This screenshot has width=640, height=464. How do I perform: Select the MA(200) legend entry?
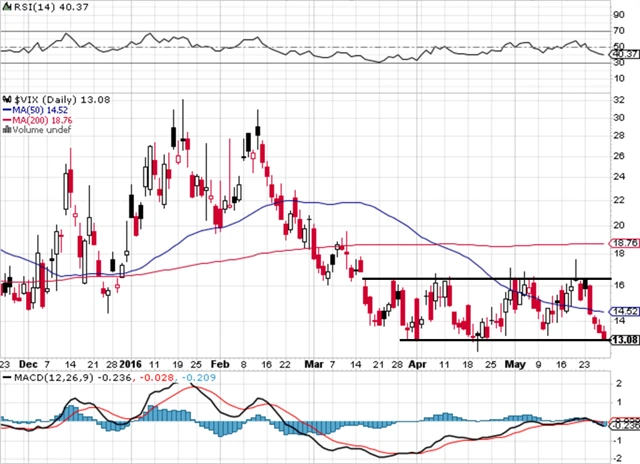pyautogui.click(x=41, y=119)
